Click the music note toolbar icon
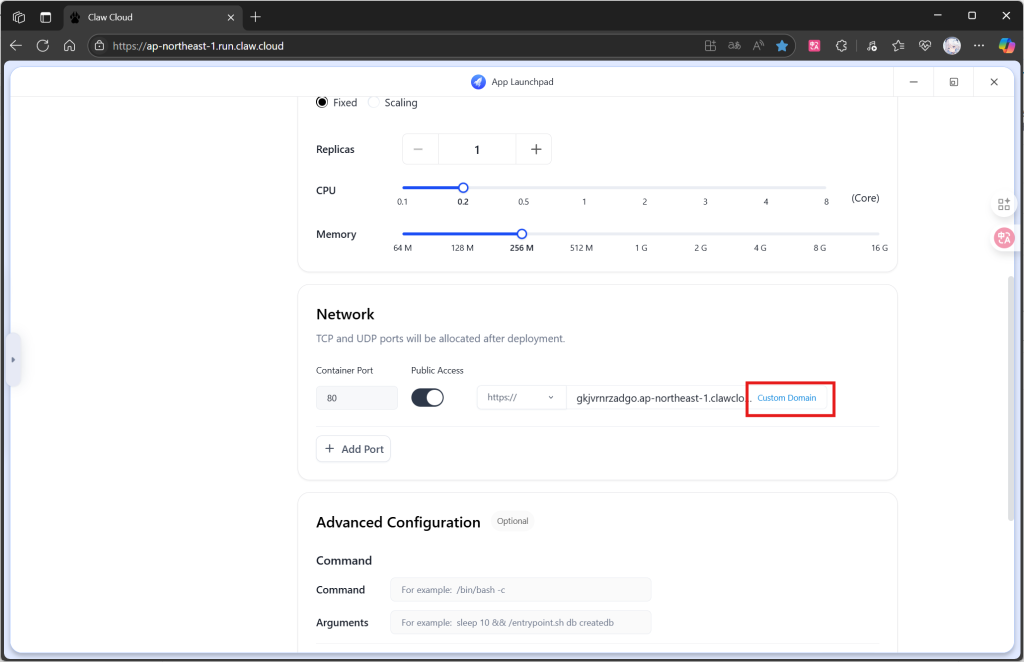 [872, 46]
